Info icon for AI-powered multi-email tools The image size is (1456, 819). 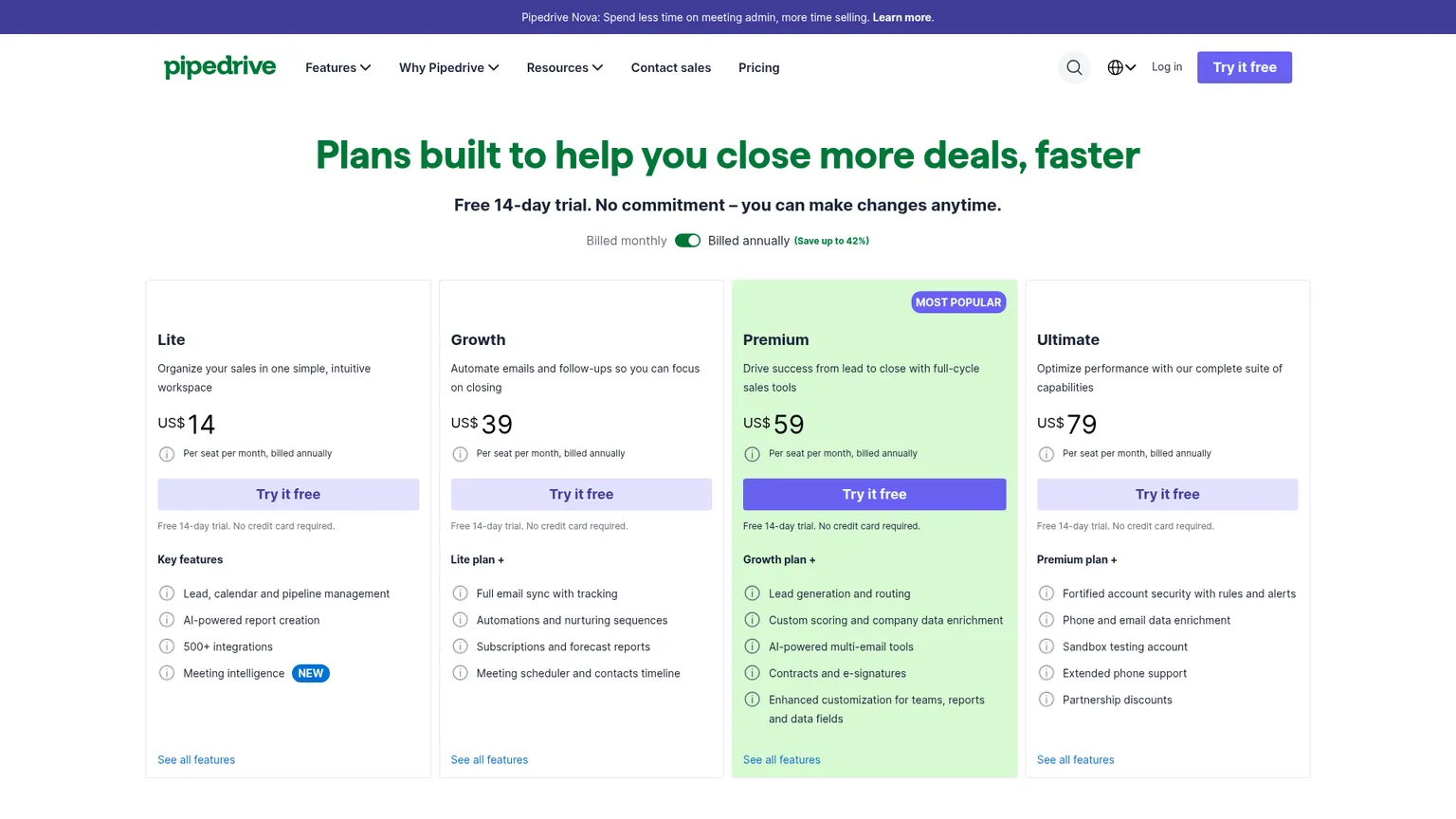pyautogui.click(x=753, y=646)
